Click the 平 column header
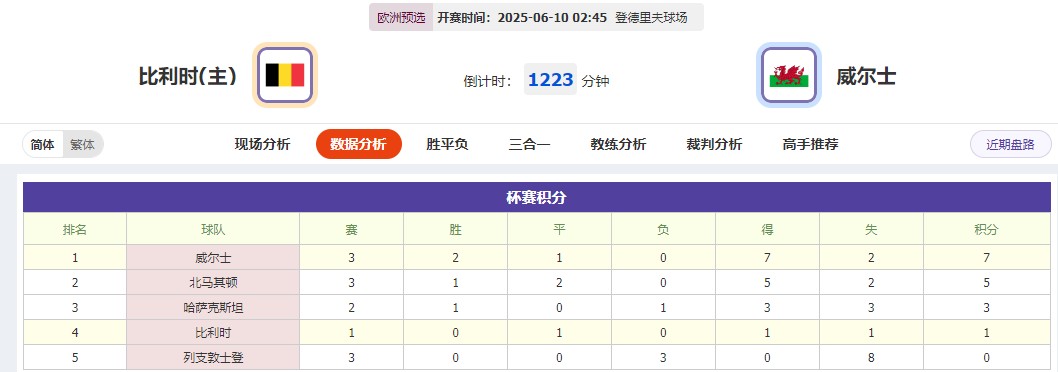1058x372 pixels. tap(559, 230)
